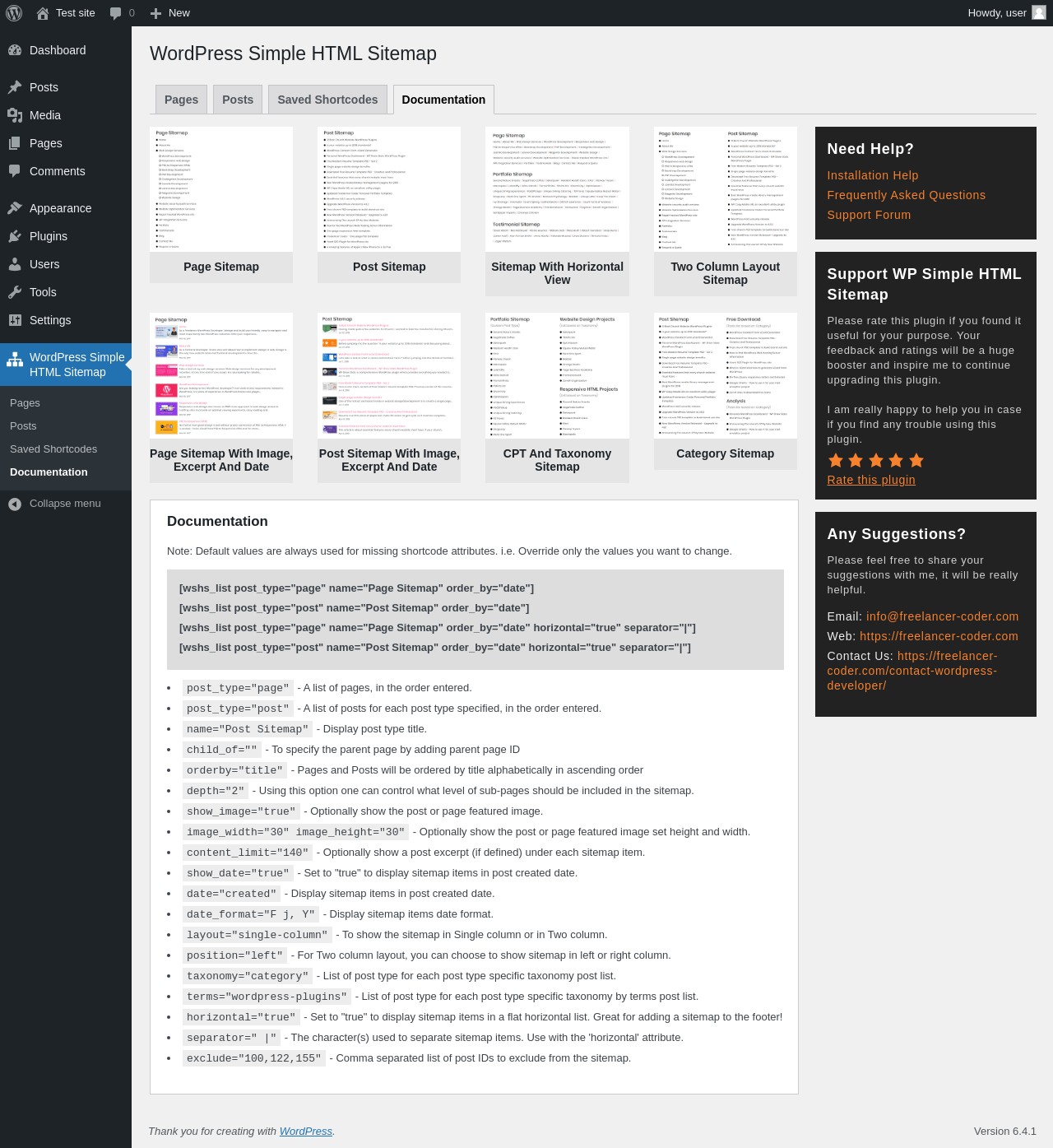Screen dimensions: 1053x1148
Task: Open Saved Shortcodes submenu item
Action: click(x=53, y=449)
